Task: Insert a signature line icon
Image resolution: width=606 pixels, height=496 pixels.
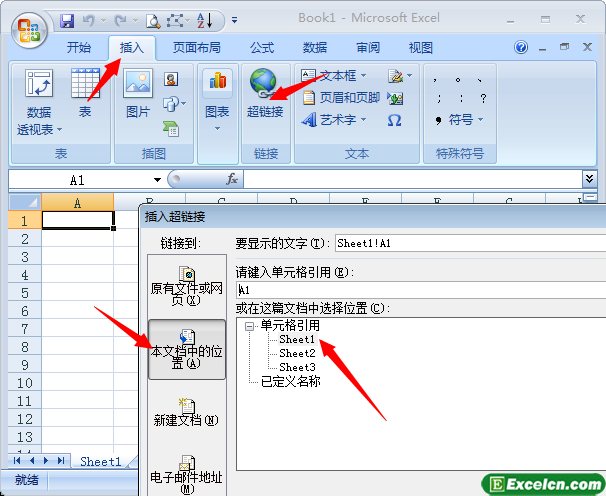Action: click(x=396, y=76)
